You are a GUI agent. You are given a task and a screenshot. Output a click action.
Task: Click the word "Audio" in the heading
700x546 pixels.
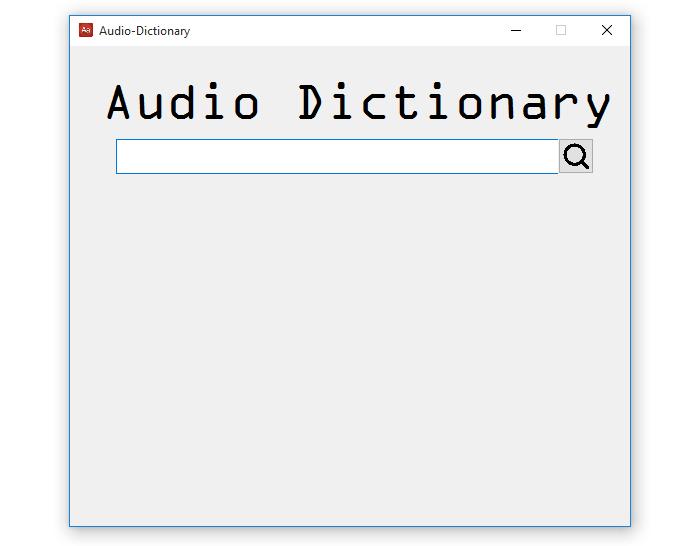click(x=183, y=102)
